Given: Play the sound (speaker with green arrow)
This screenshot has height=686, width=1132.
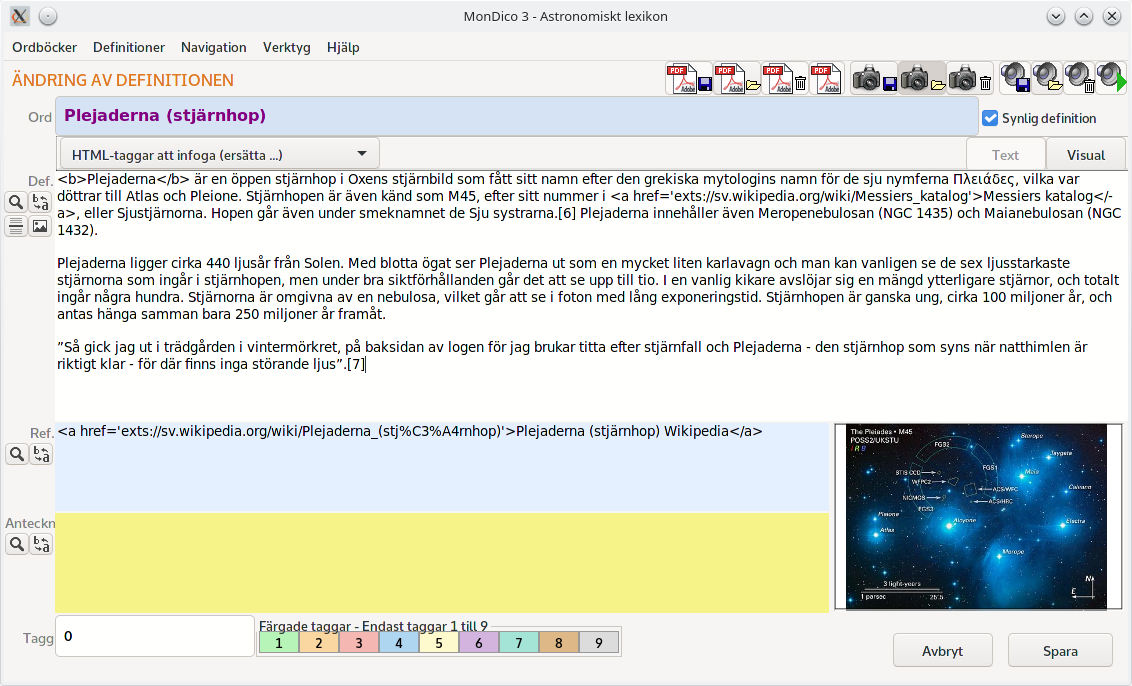Looking at the screenshot, I should (x=1111, y=78).
